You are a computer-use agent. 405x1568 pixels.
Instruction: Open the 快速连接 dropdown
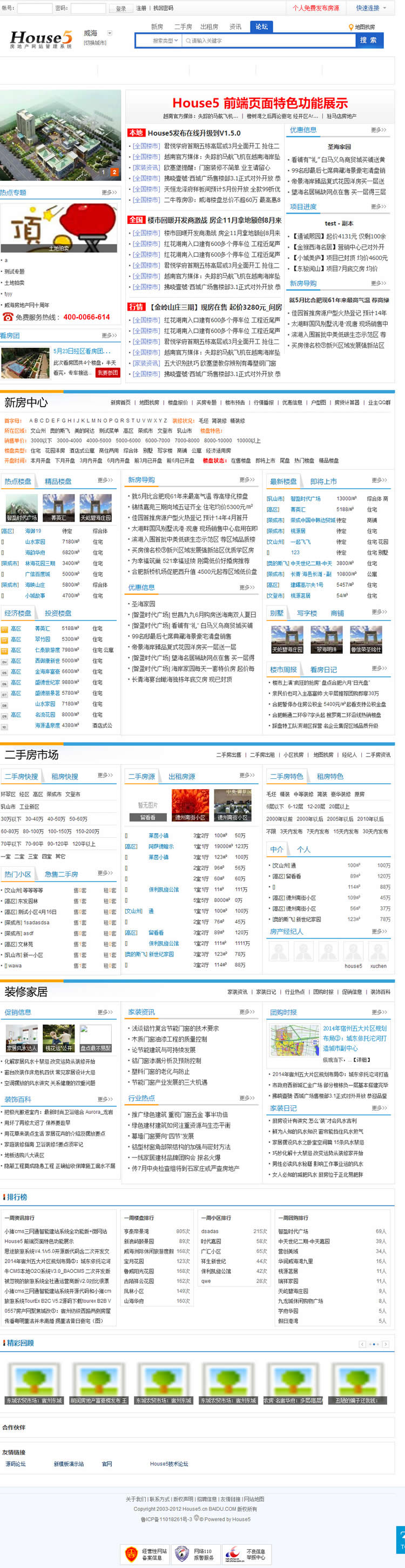pos(372,8)
